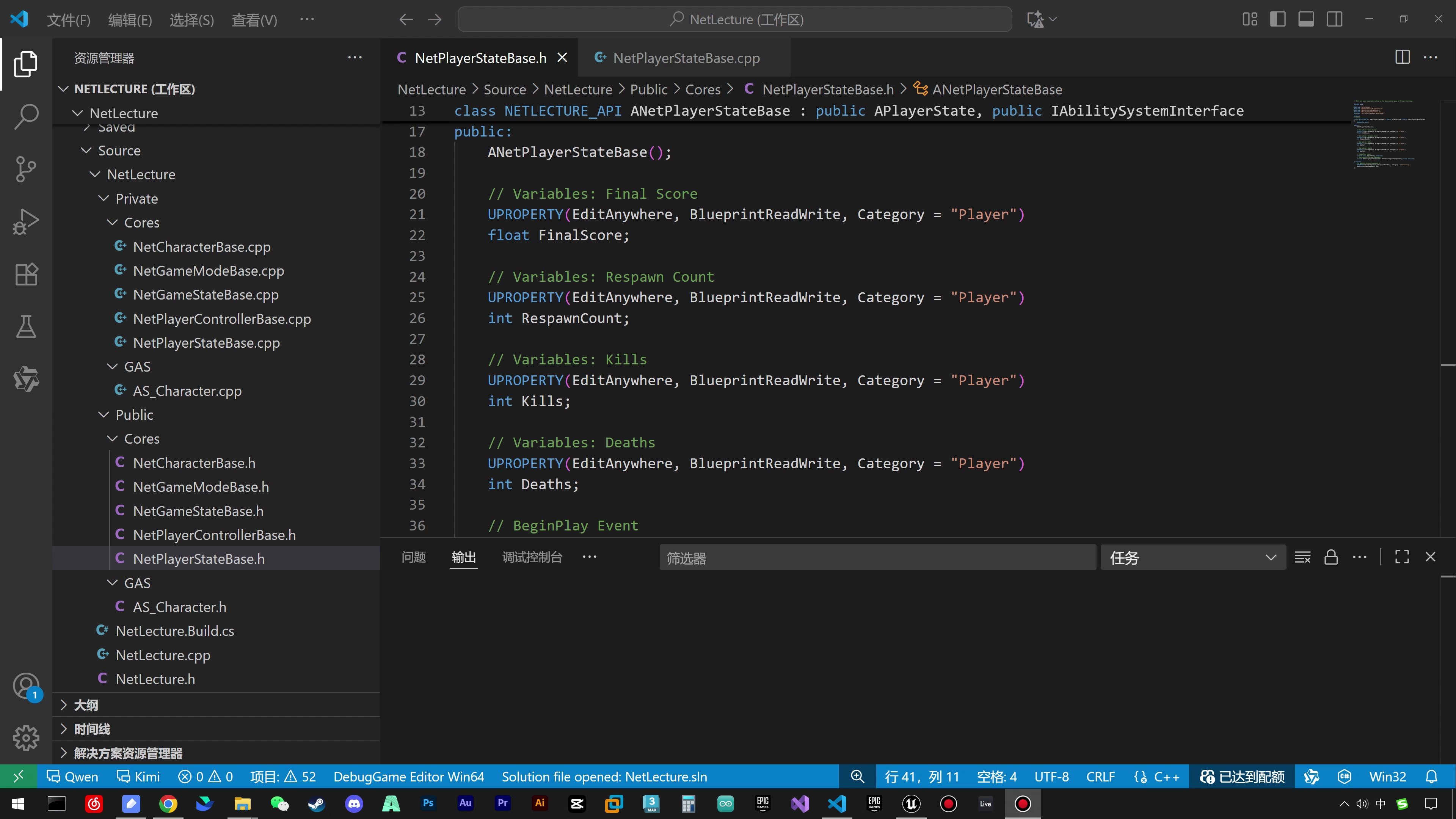Open Photoshop from taskbar

(428, 804)
